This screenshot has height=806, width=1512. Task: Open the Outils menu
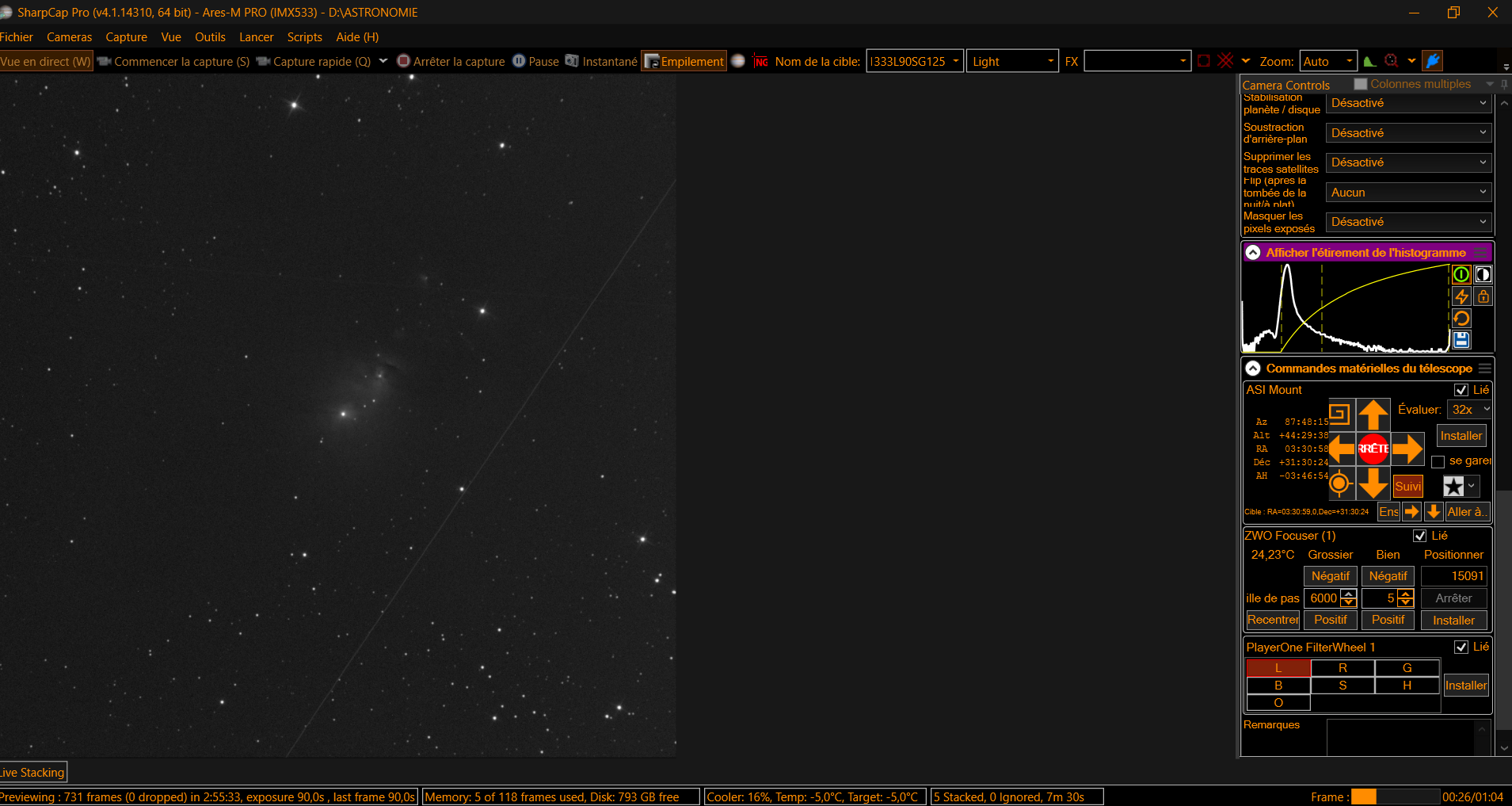tap(210, 37)
